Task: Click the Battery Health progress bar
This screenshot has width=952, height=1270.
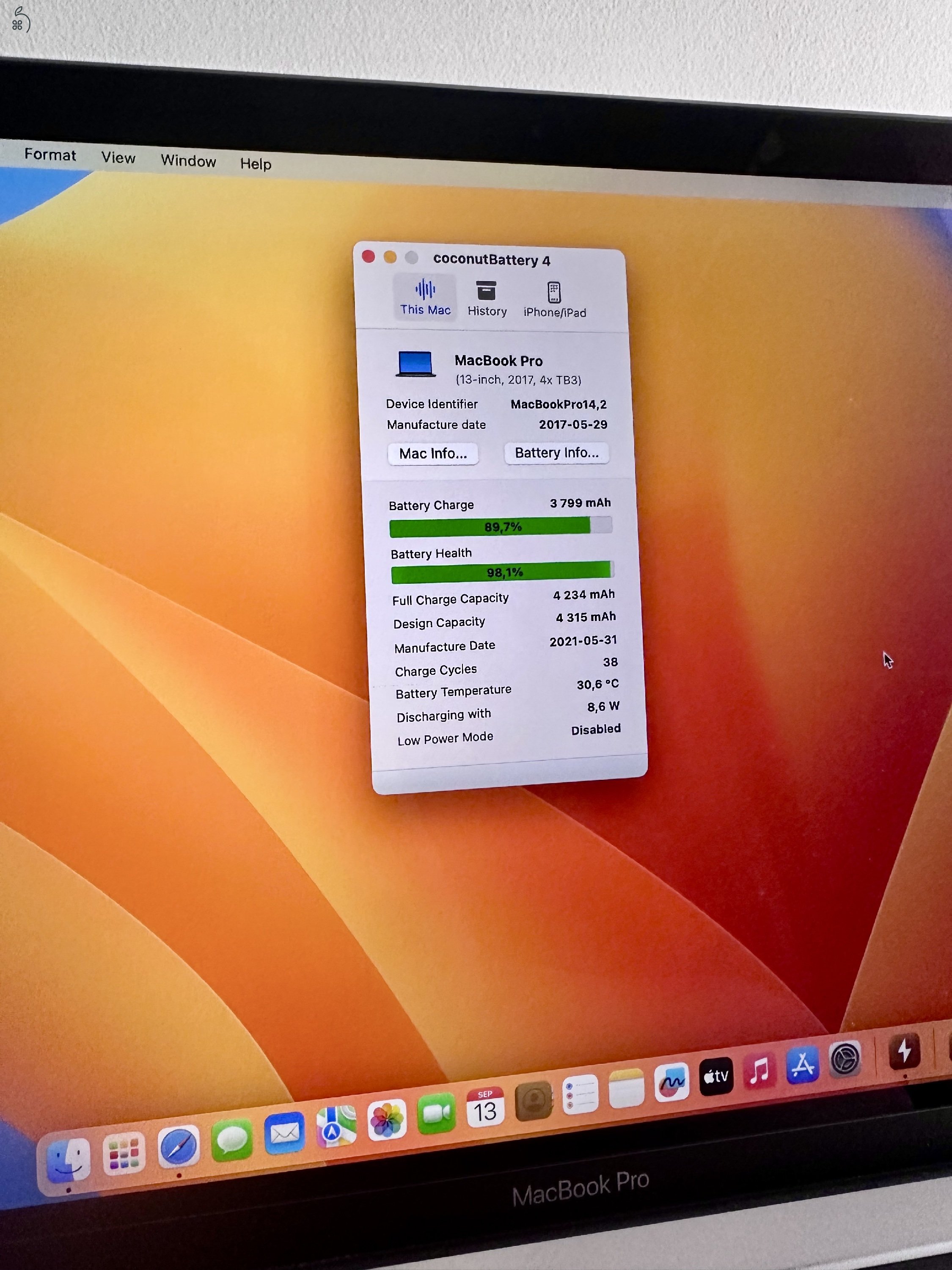Action: pos(502,572)
